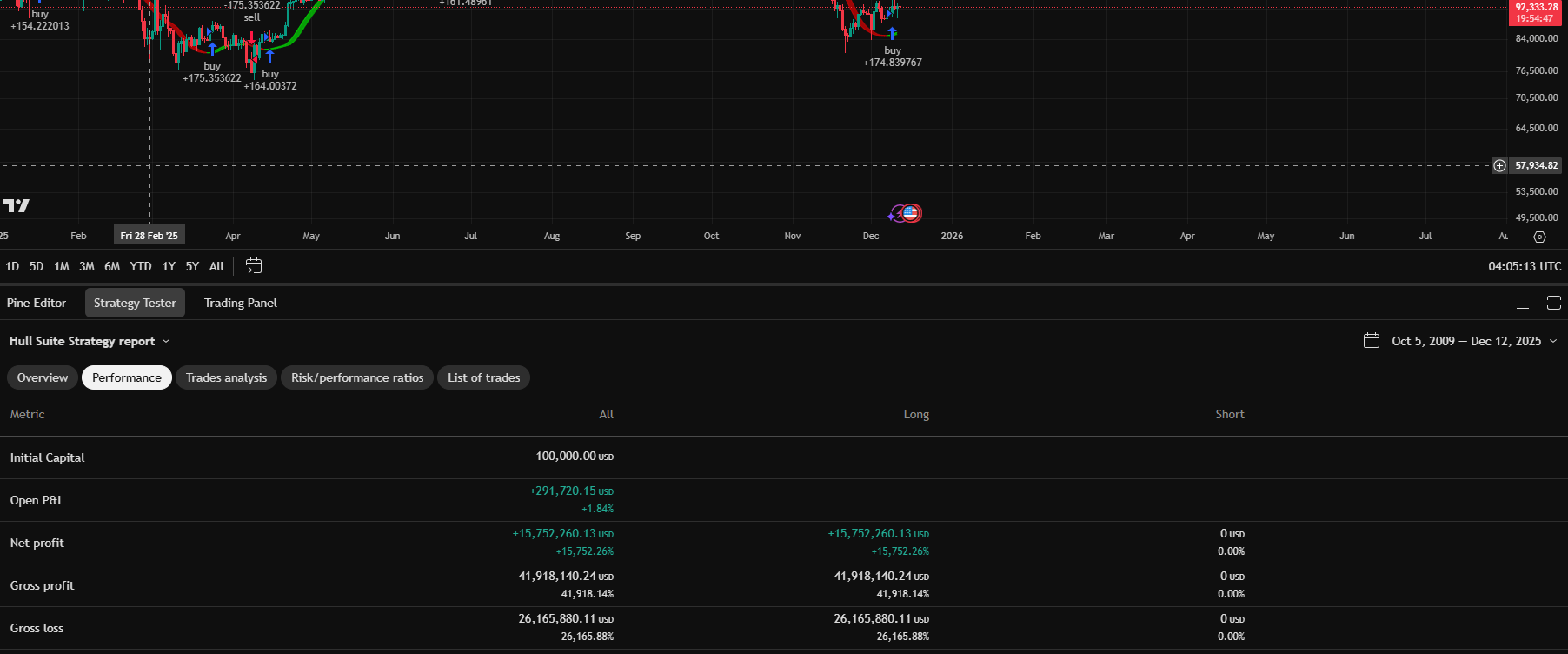Click the 41,918,140.24 value in the All column
The image size is (1568, 654).
[566, 577]
